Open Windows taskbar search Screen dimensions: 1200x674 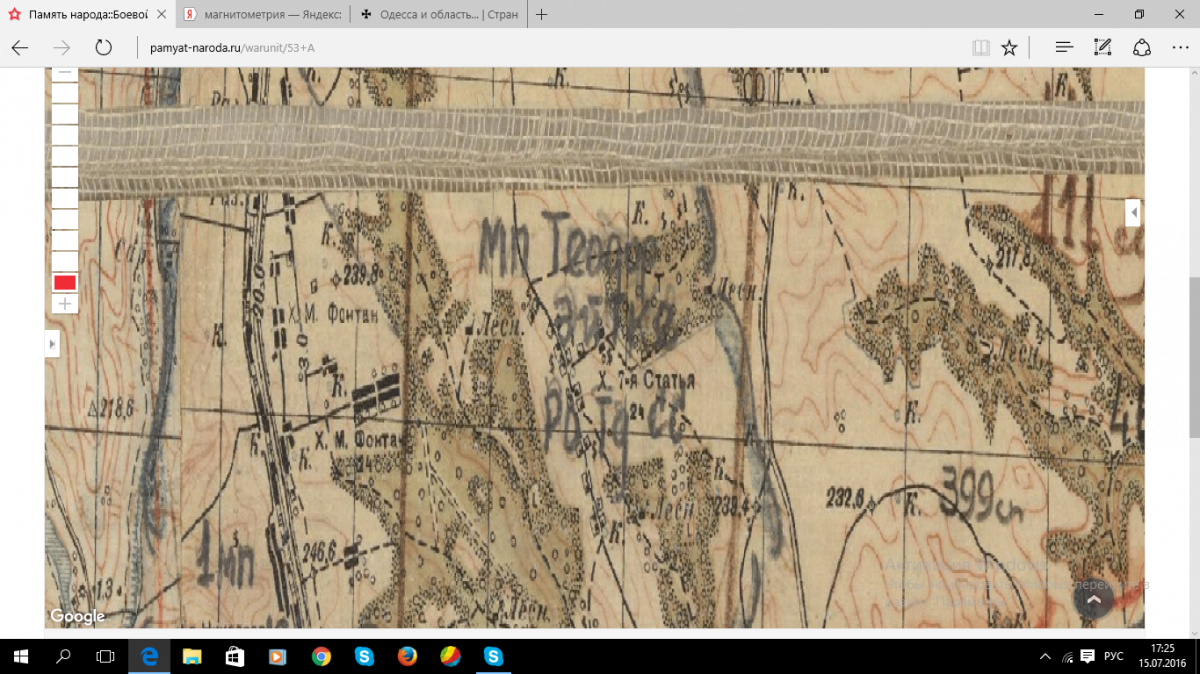point(63,656)
